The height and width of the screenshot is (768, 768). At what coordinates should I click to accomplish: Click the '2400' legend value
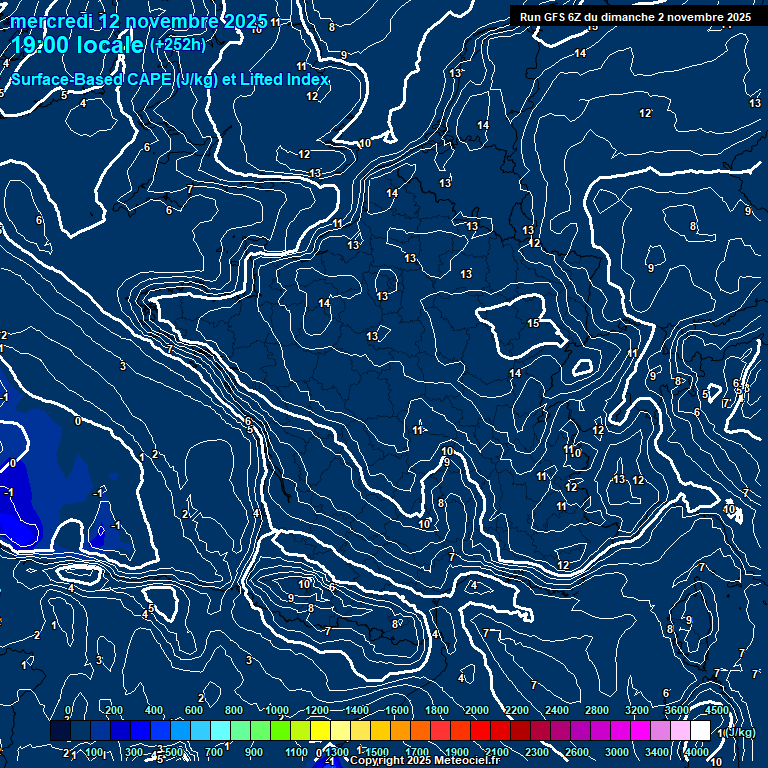tap(557, 710)
